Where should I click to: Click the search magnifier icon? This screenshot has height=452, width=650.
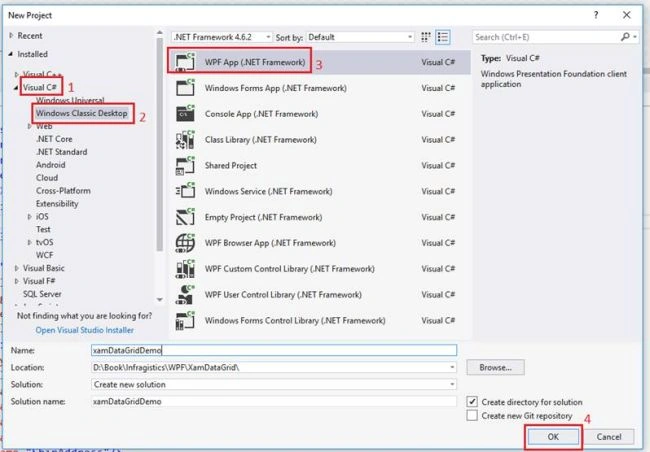625,37
